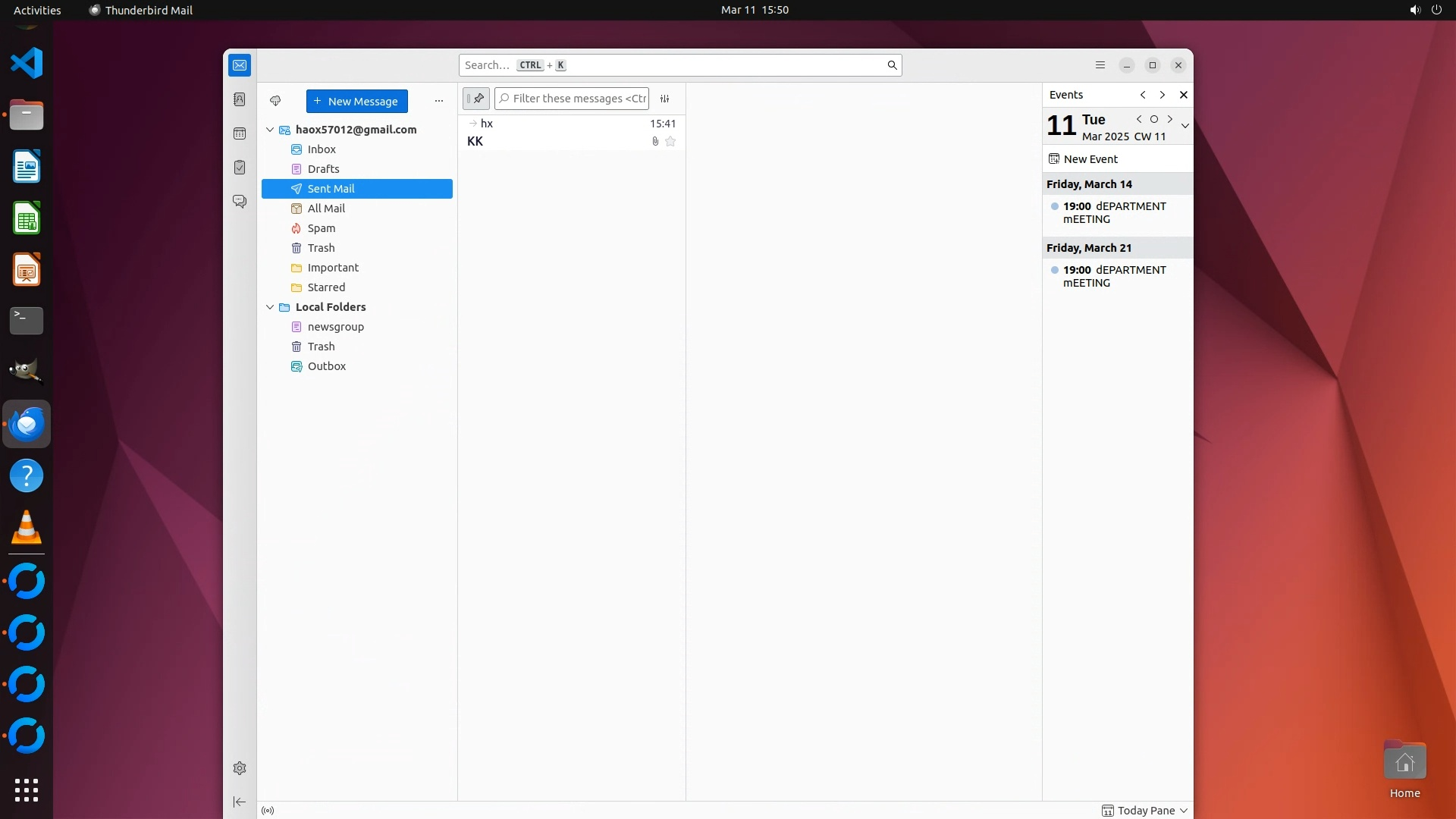Screen dimensions: 1456x819
Task: Toggle the star on KK message
Action: point(670,142)
